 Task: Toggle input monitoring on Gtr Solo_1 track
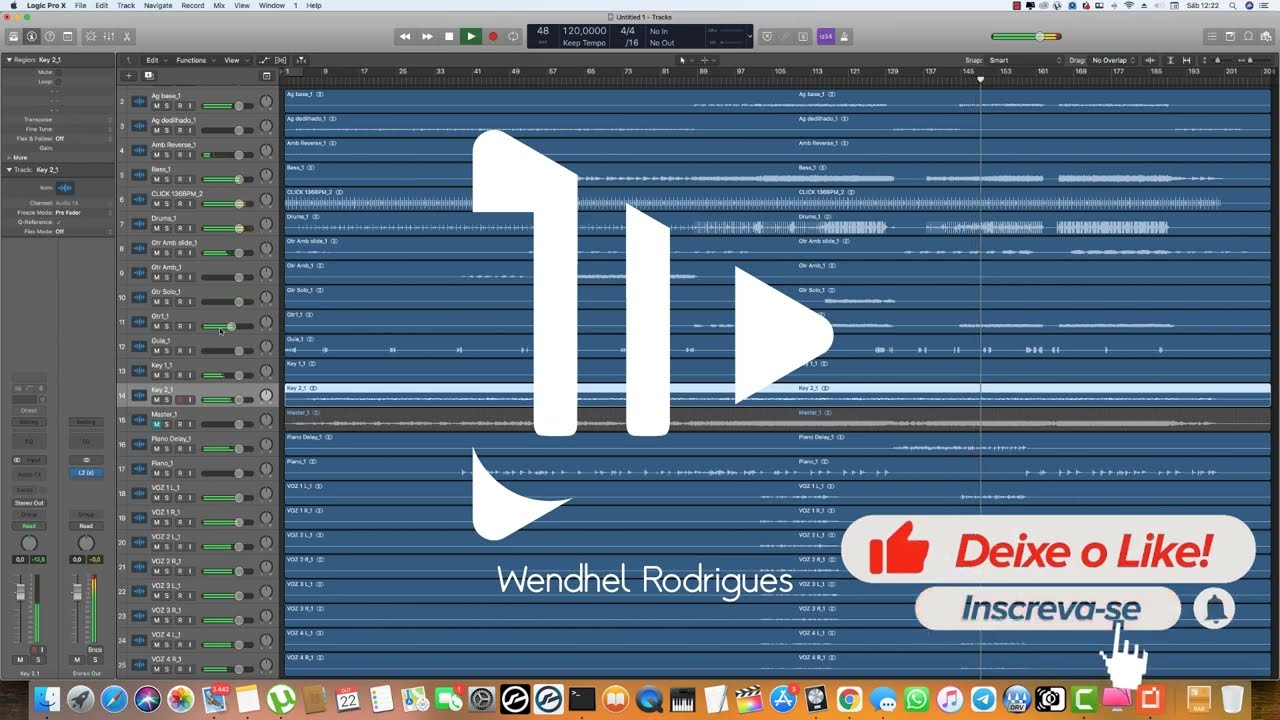[190, 302]
